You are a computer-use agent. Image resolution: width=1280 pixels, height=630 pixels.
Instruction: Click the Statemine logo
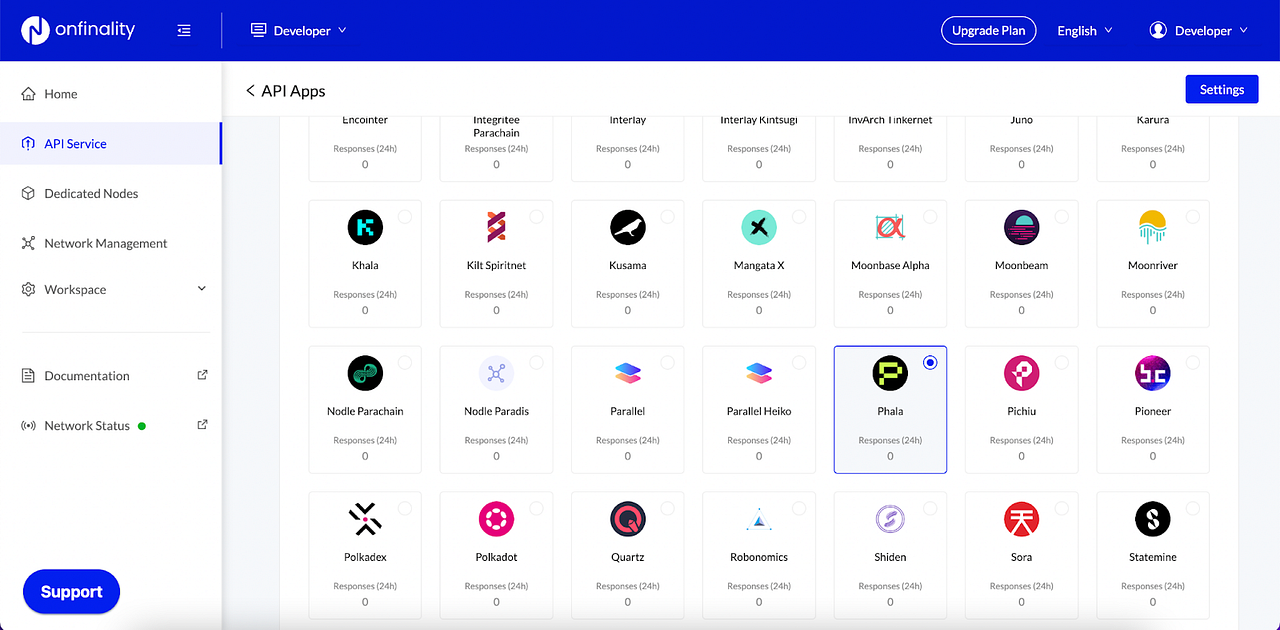tap(1153, 520)
